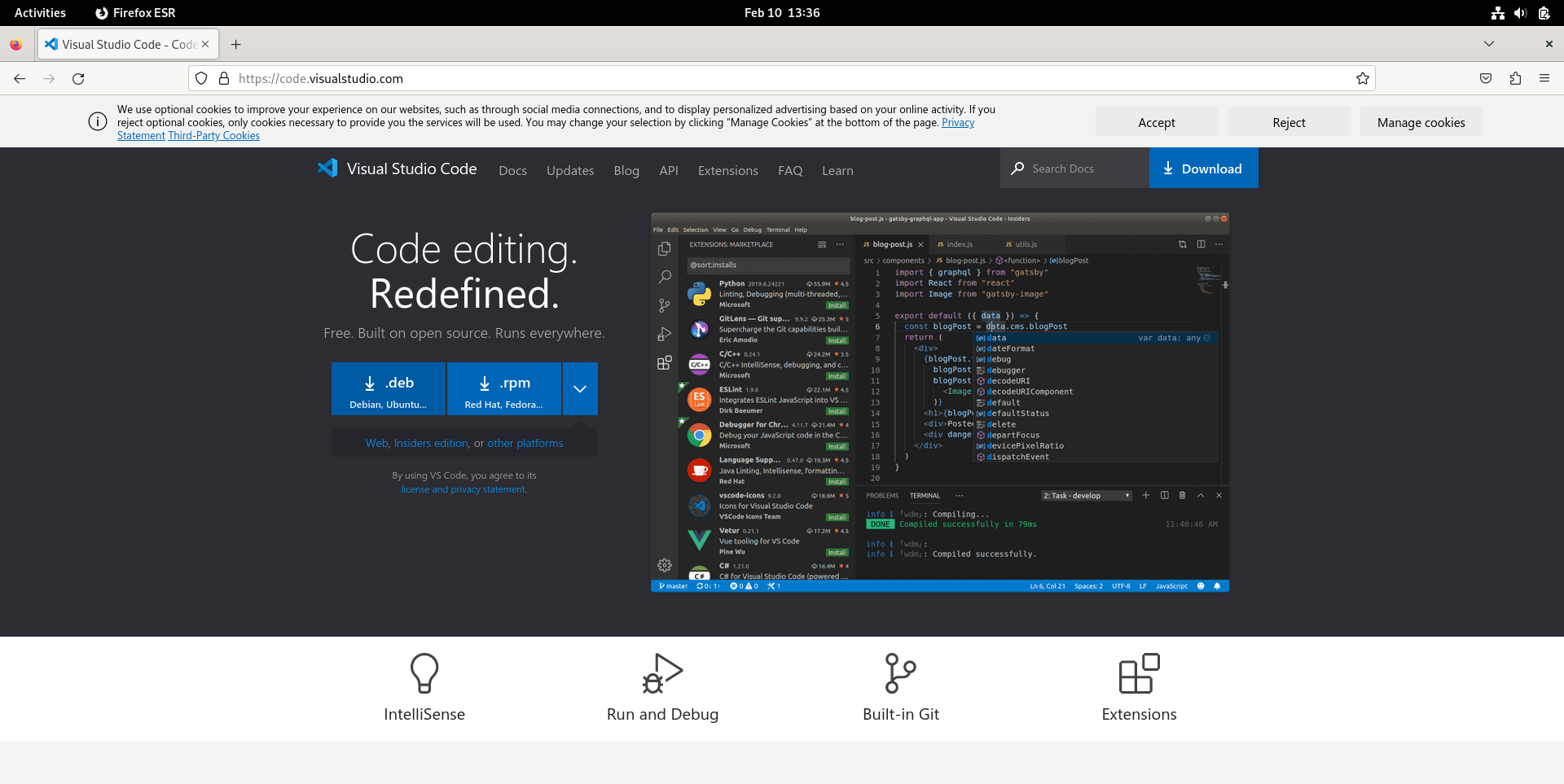Click the cookie notice info icon
Image resolution: width=1564 pixels, height=784 pixels.
98,122
